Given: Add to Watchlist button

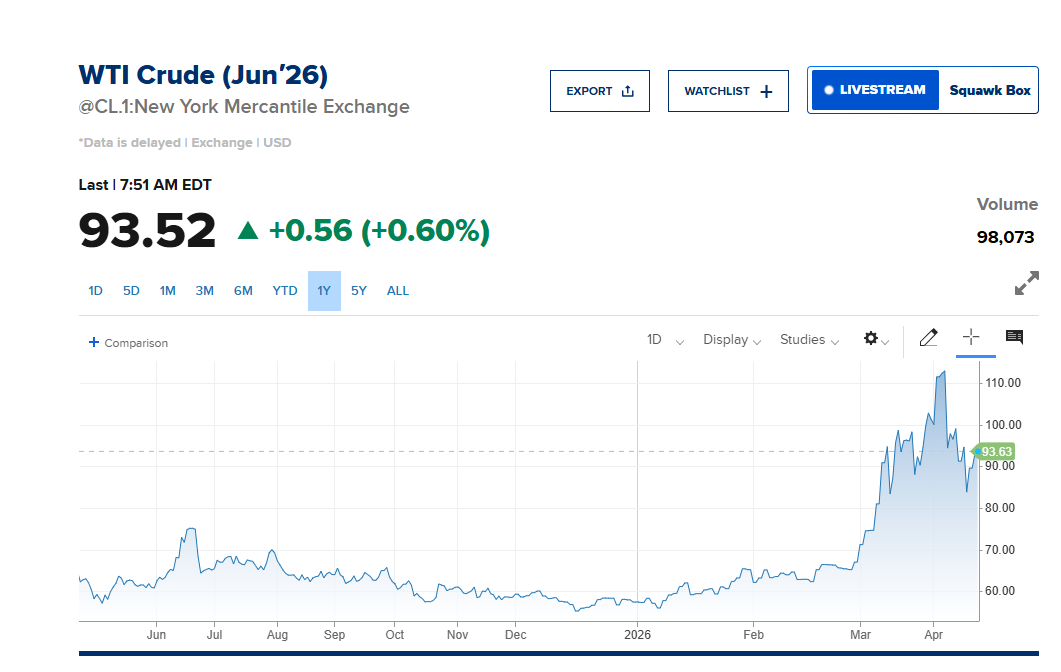Looking at the screenshot, I should tap(728, 91).
